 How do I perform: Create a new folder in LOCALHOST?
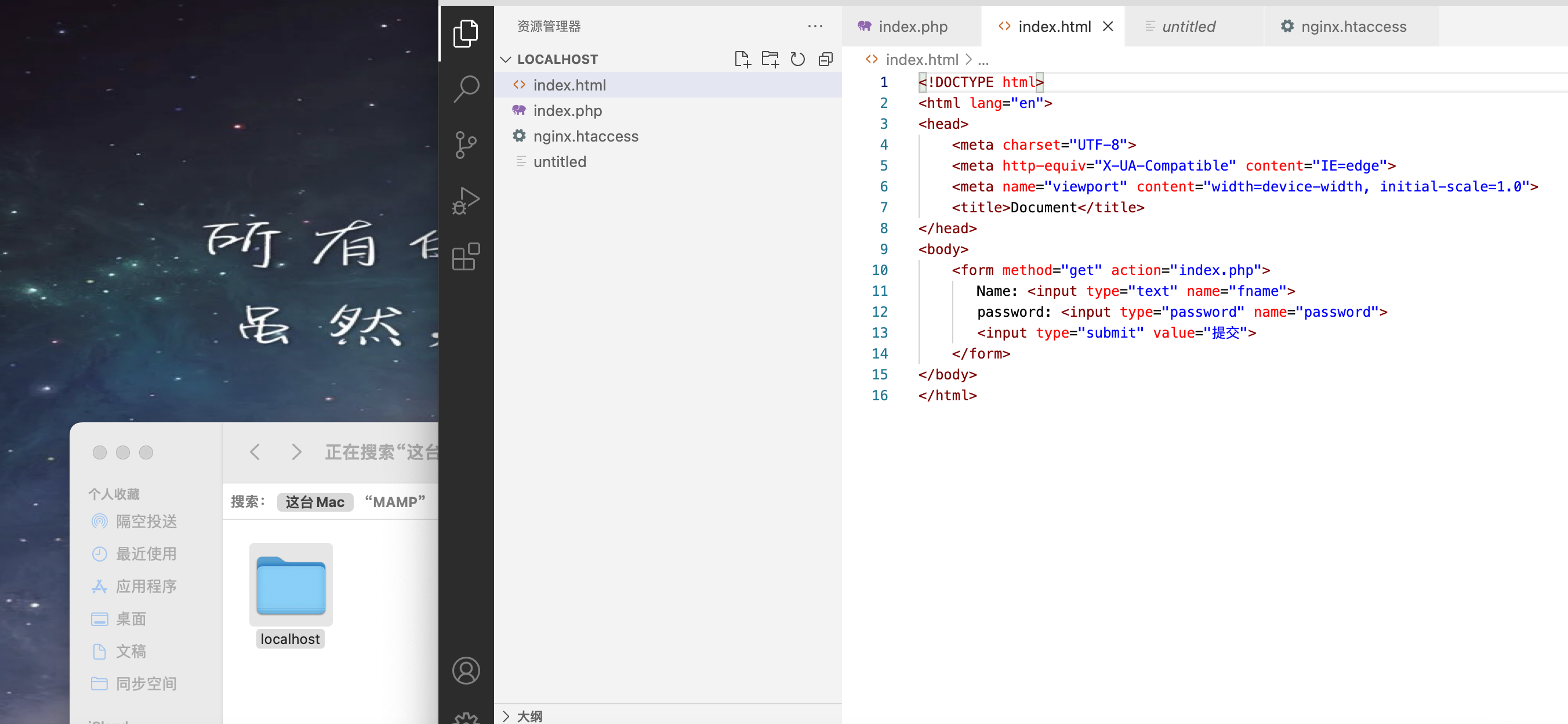coord(770,59)
